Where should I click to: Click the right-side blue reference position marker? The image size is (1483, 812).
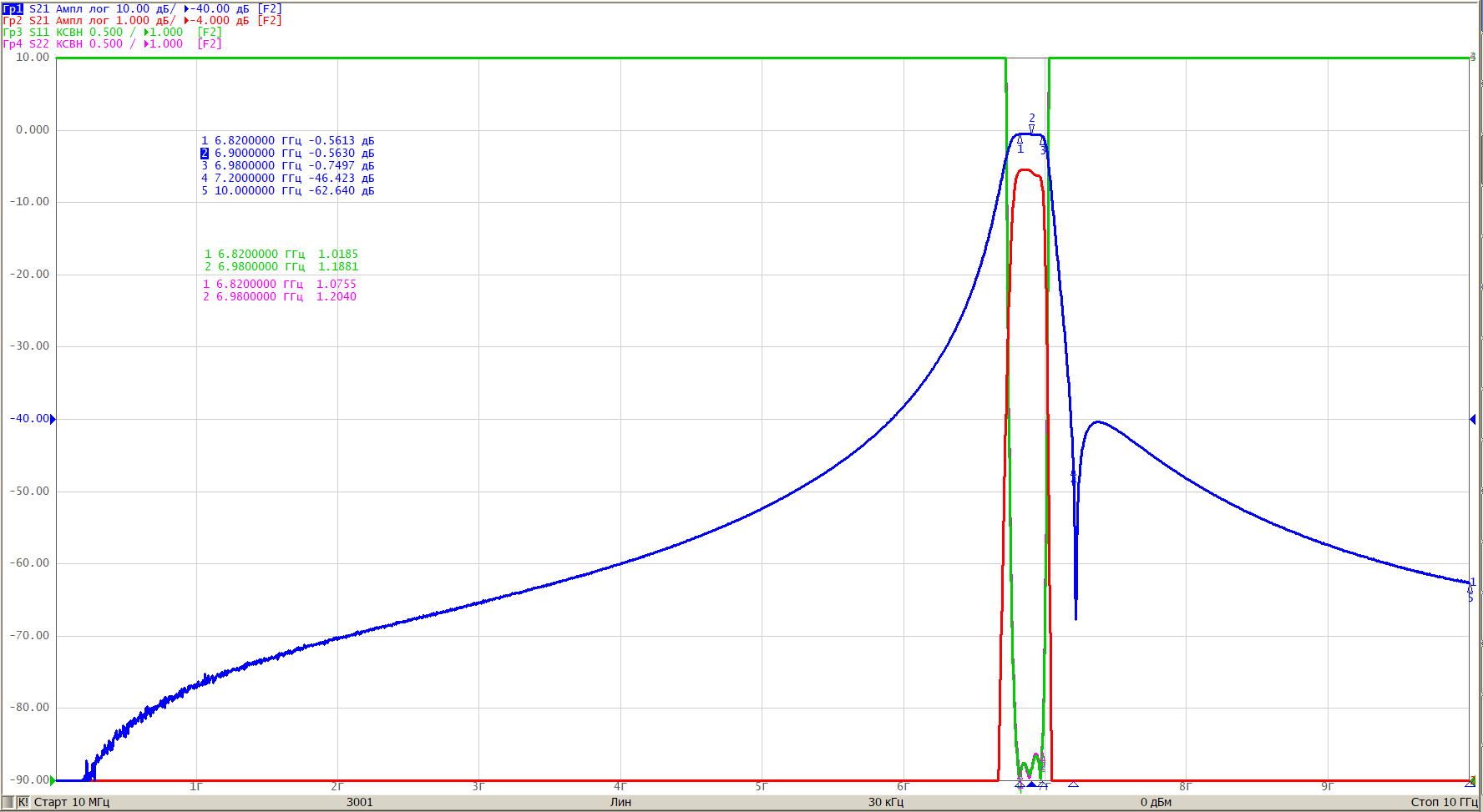(x=1472, y=419)
